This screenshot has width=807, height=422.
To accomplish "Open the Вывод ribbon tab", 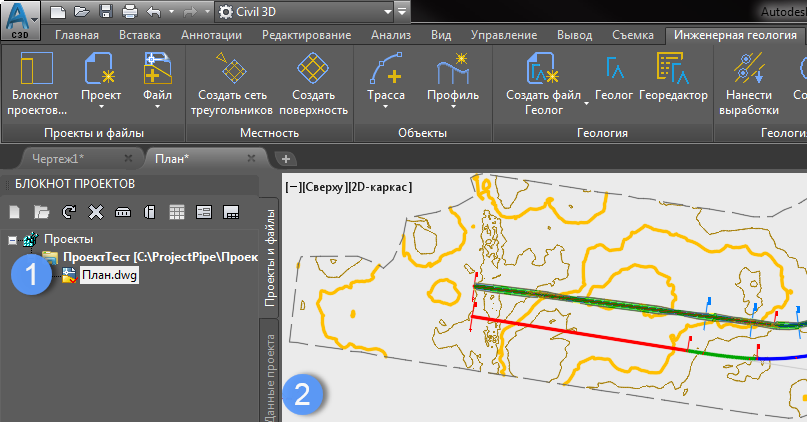I will [x=574, y=35].
